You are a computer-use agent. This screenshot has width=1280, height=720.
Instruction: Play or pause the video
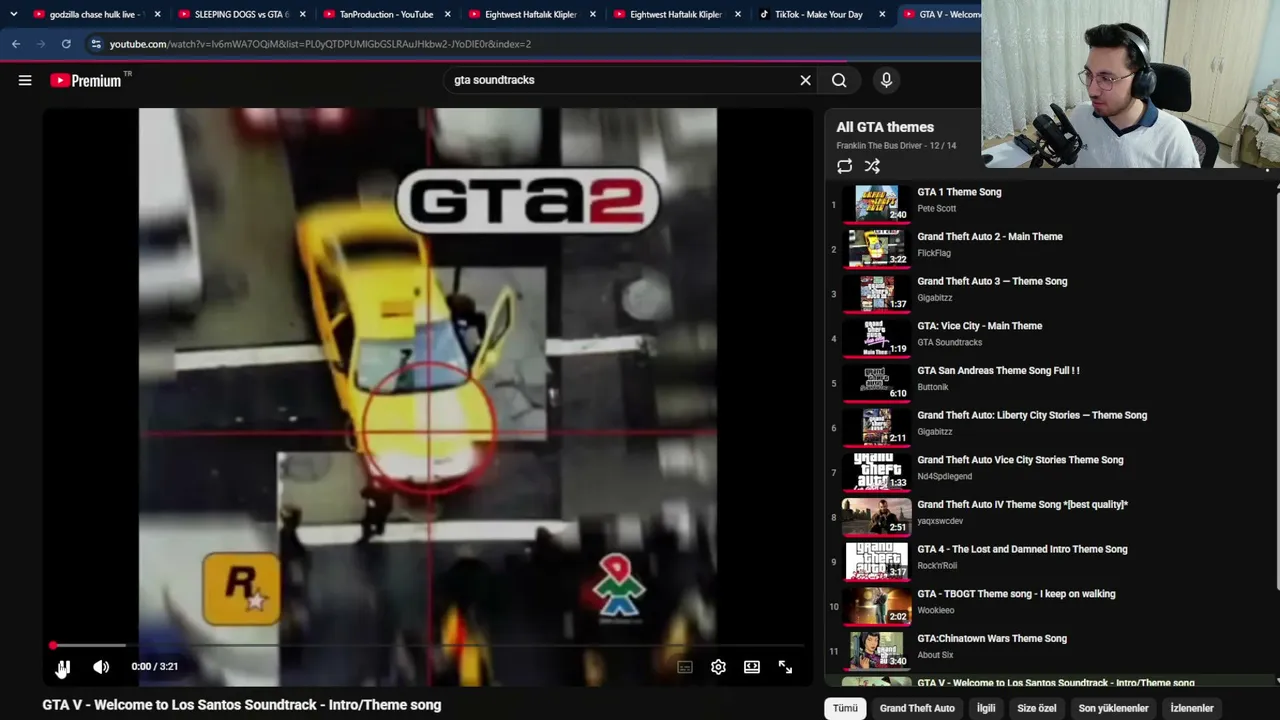[63, 667]
